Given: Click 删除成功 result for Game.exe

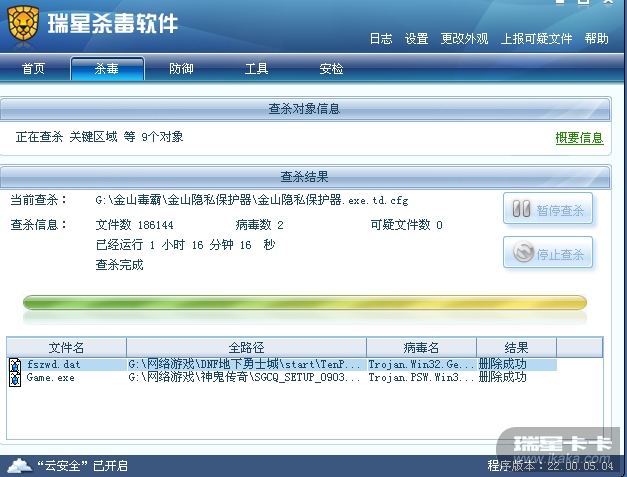Looking at the screenshot, I should click(x=503, y=377).
